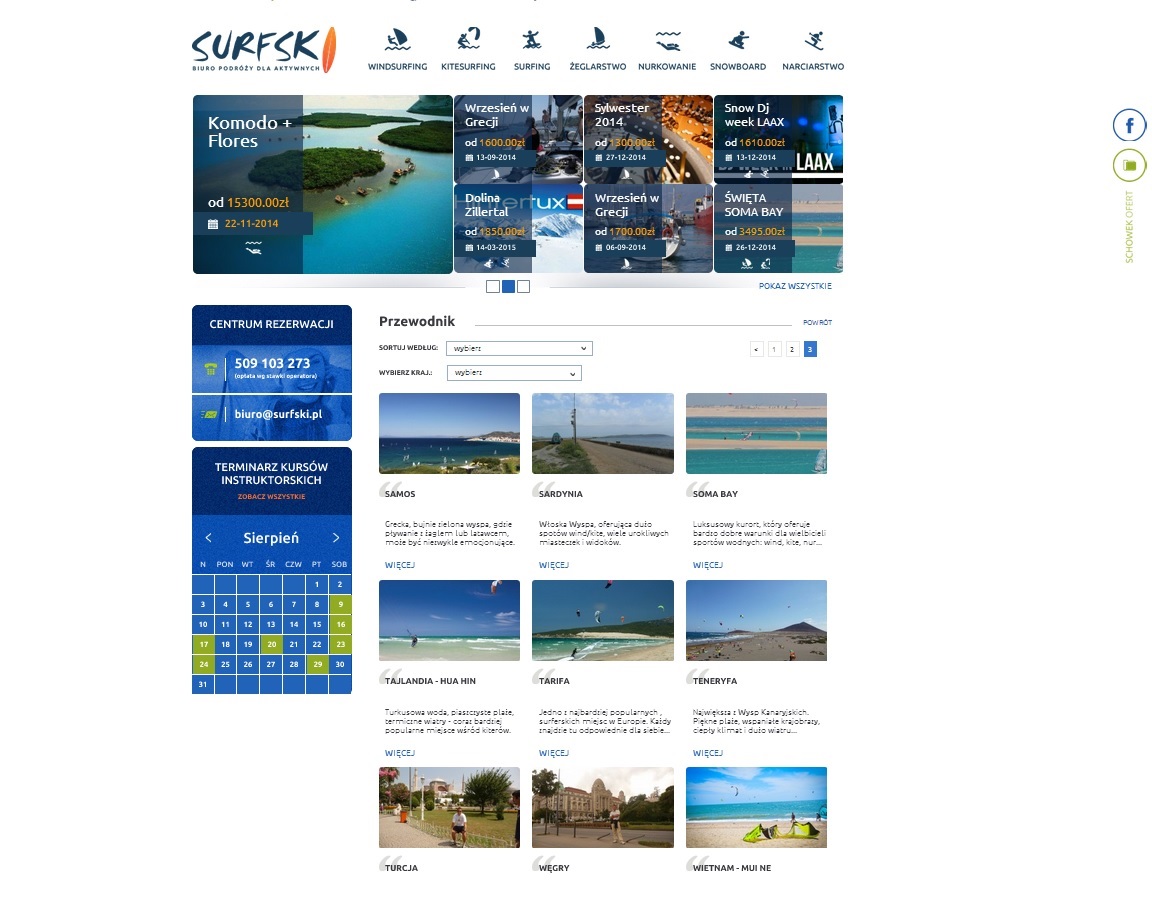This screenshot has height=922, width=1152.
Task: Open the Sardynia guide photo
Action: (x=602, y=433)
